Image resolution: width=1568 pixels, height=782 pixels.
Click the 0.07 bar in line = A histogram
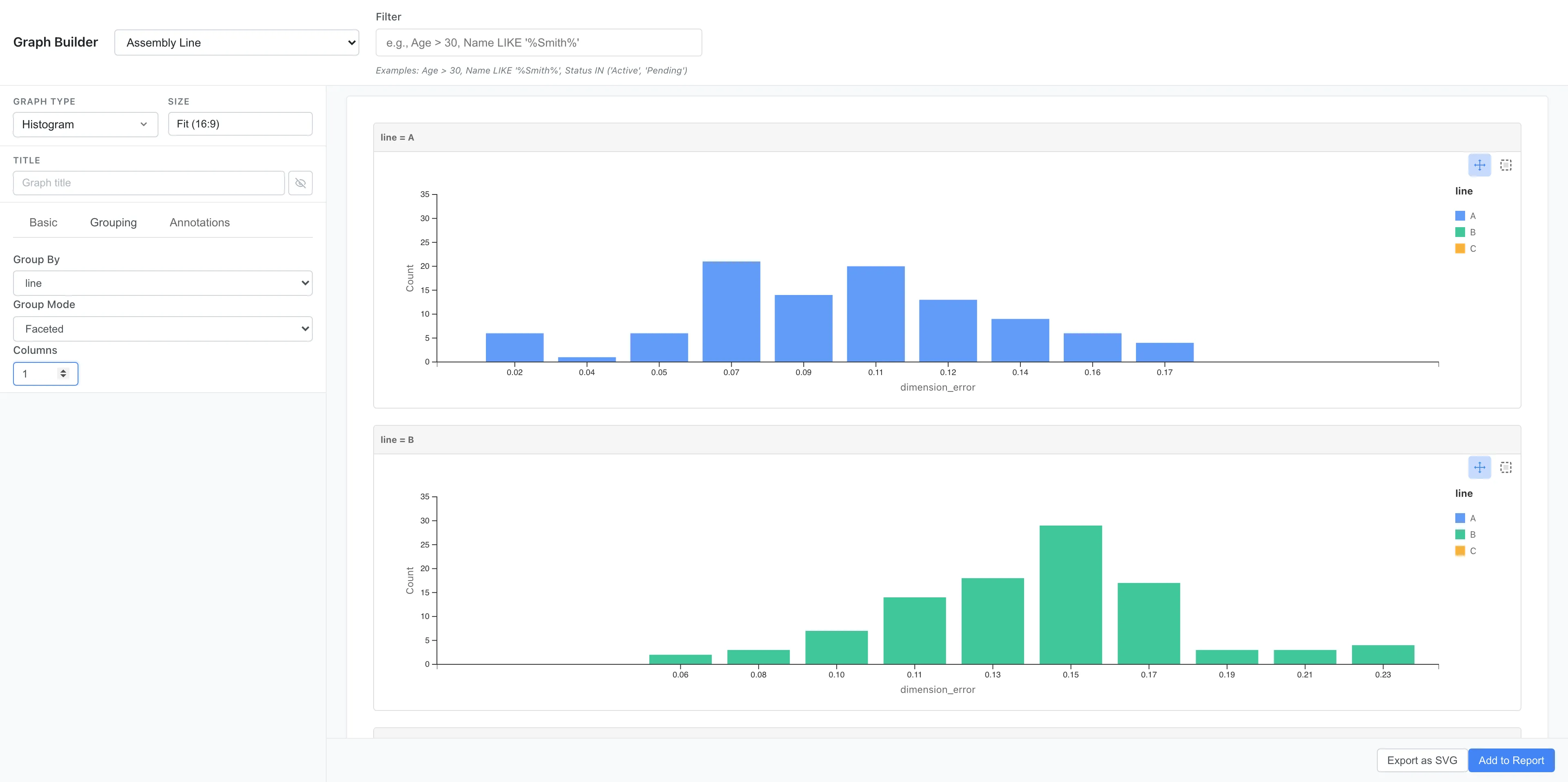(x=731, y=312)
